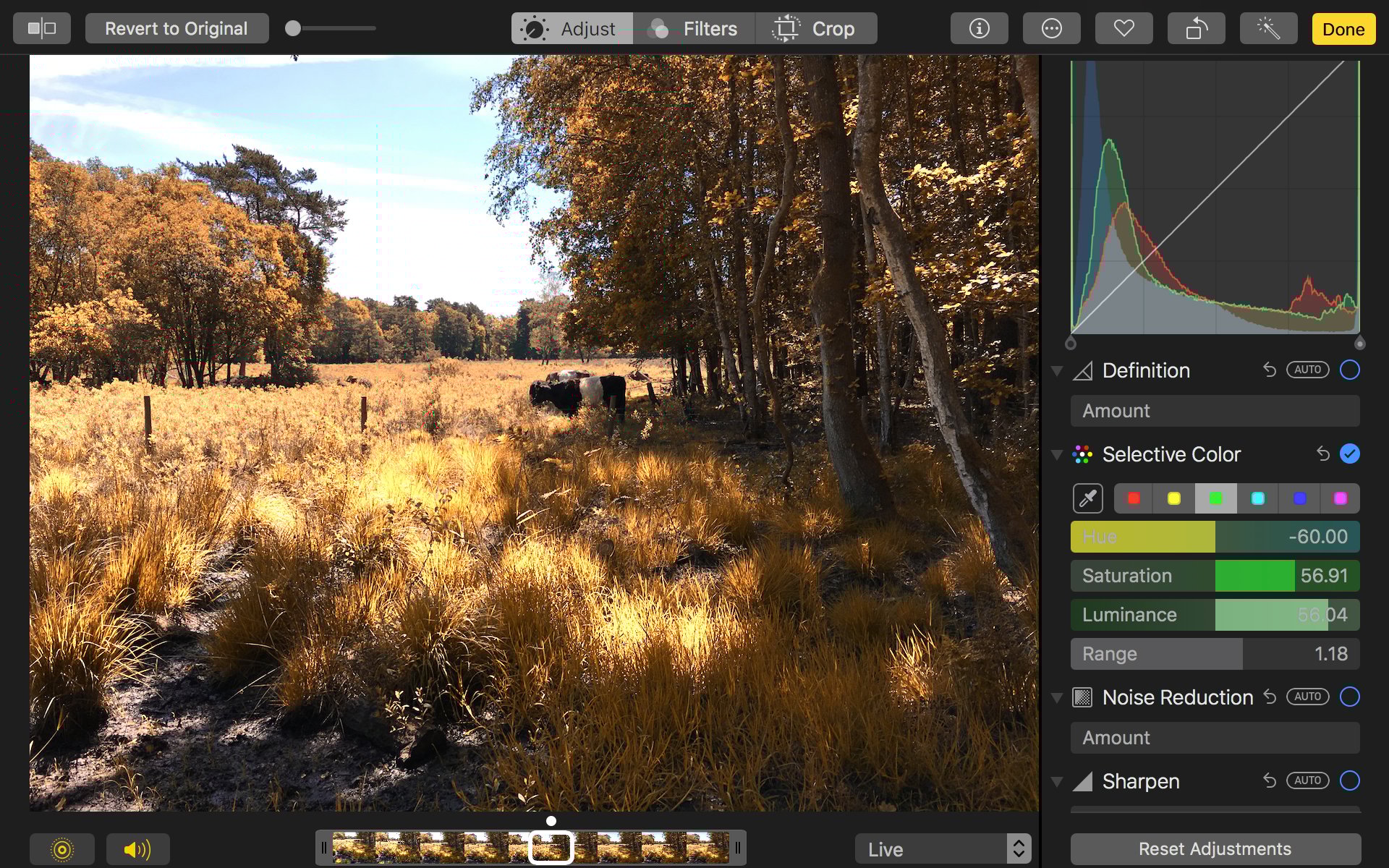Click the rotate image icon

[x=1196, y=28]
